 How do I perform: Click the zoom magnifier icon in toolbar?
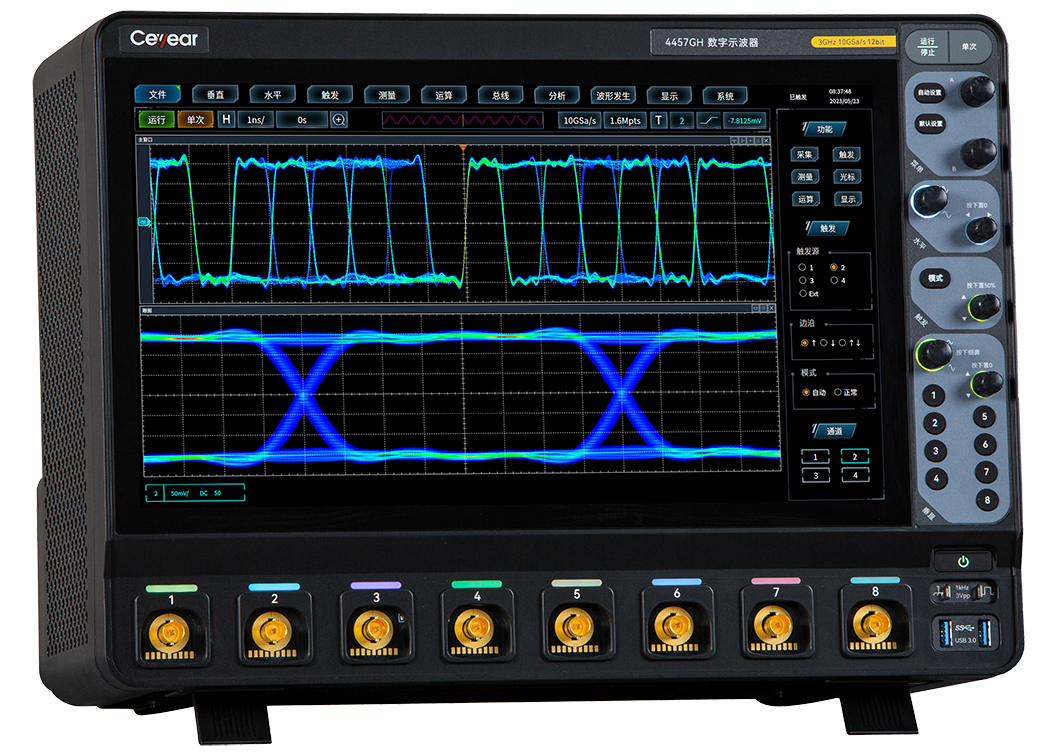point(339,120)
